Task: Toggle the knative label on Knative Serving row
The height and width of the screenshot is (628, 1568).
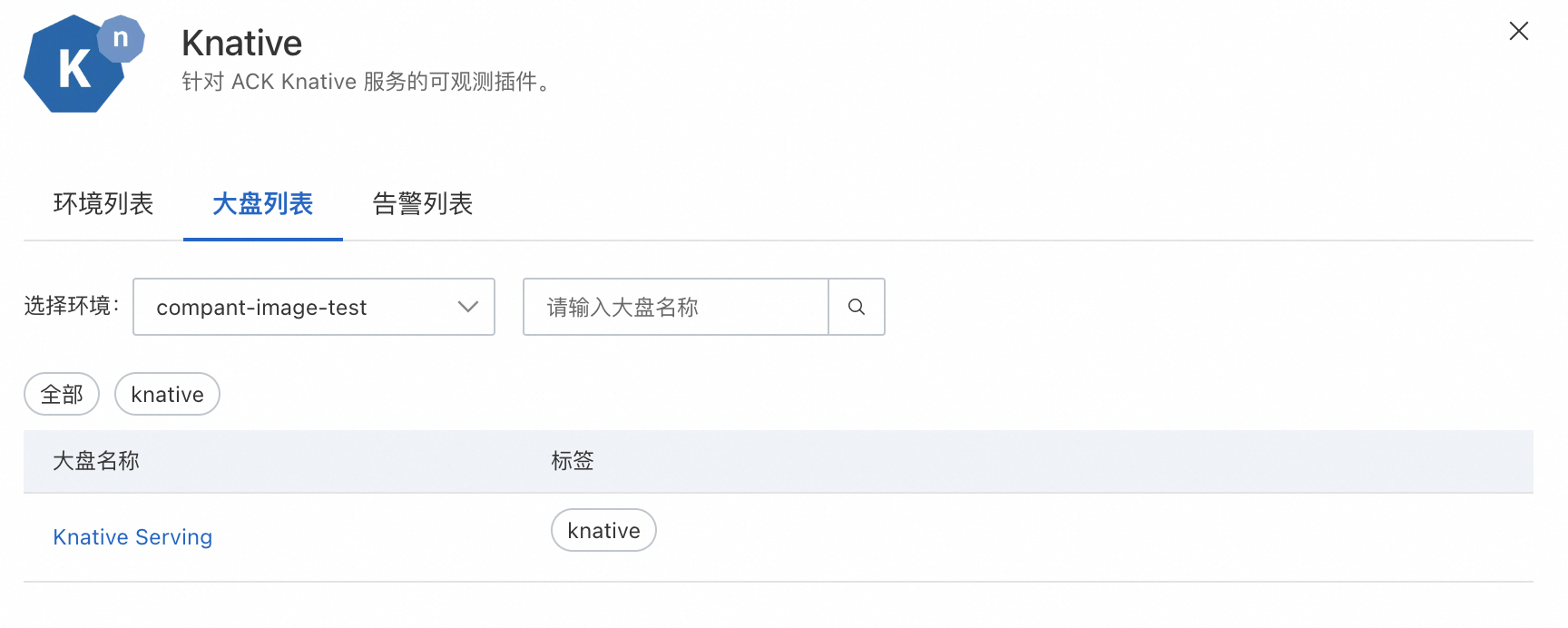Action: [x=603, y=530]
